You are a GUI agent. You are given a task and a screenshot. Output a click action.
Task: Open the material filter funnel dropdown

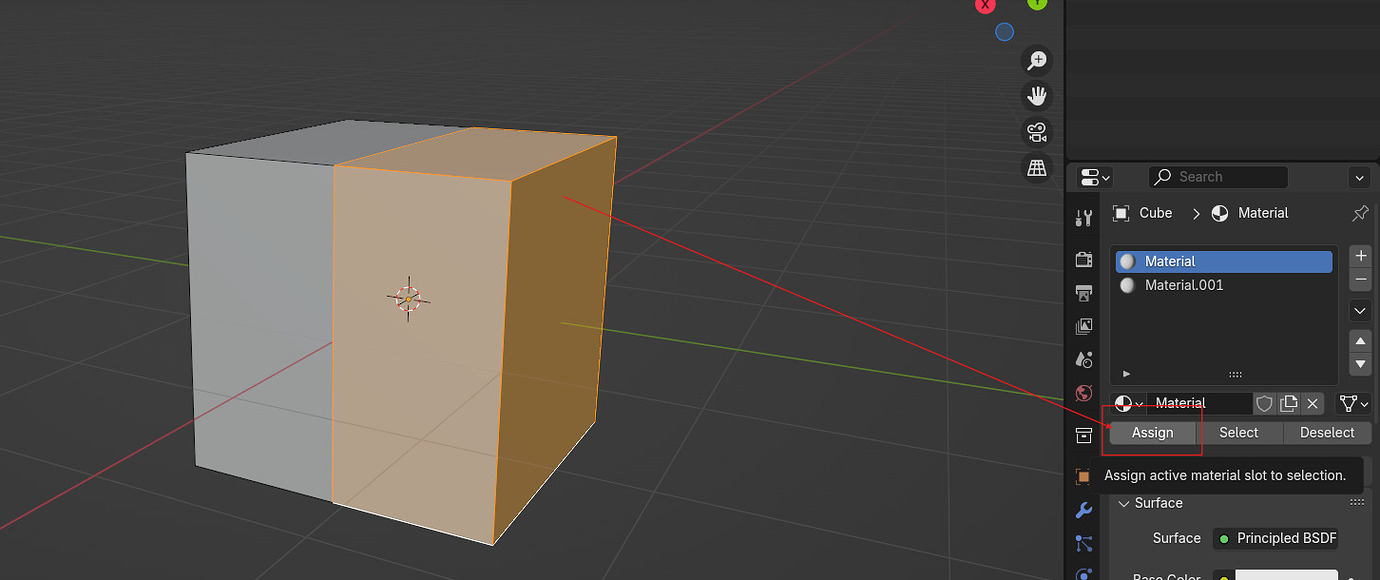coord(1352,403)
